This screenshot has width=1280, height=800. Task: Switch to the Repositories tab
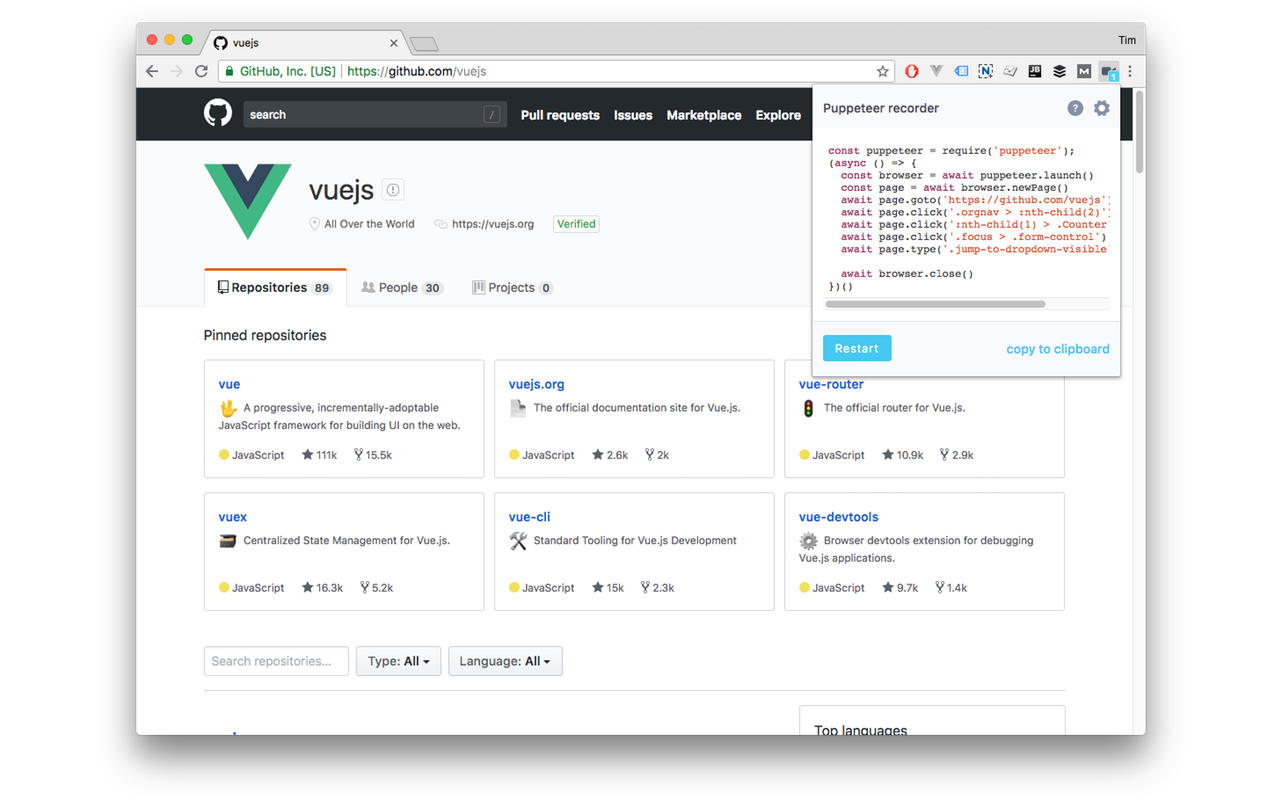275,288
